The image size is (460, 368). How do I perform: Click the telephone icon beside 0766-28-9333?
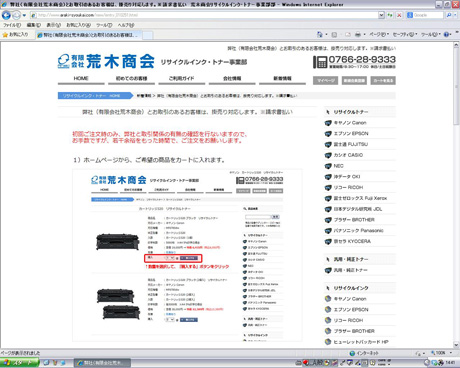320,62
